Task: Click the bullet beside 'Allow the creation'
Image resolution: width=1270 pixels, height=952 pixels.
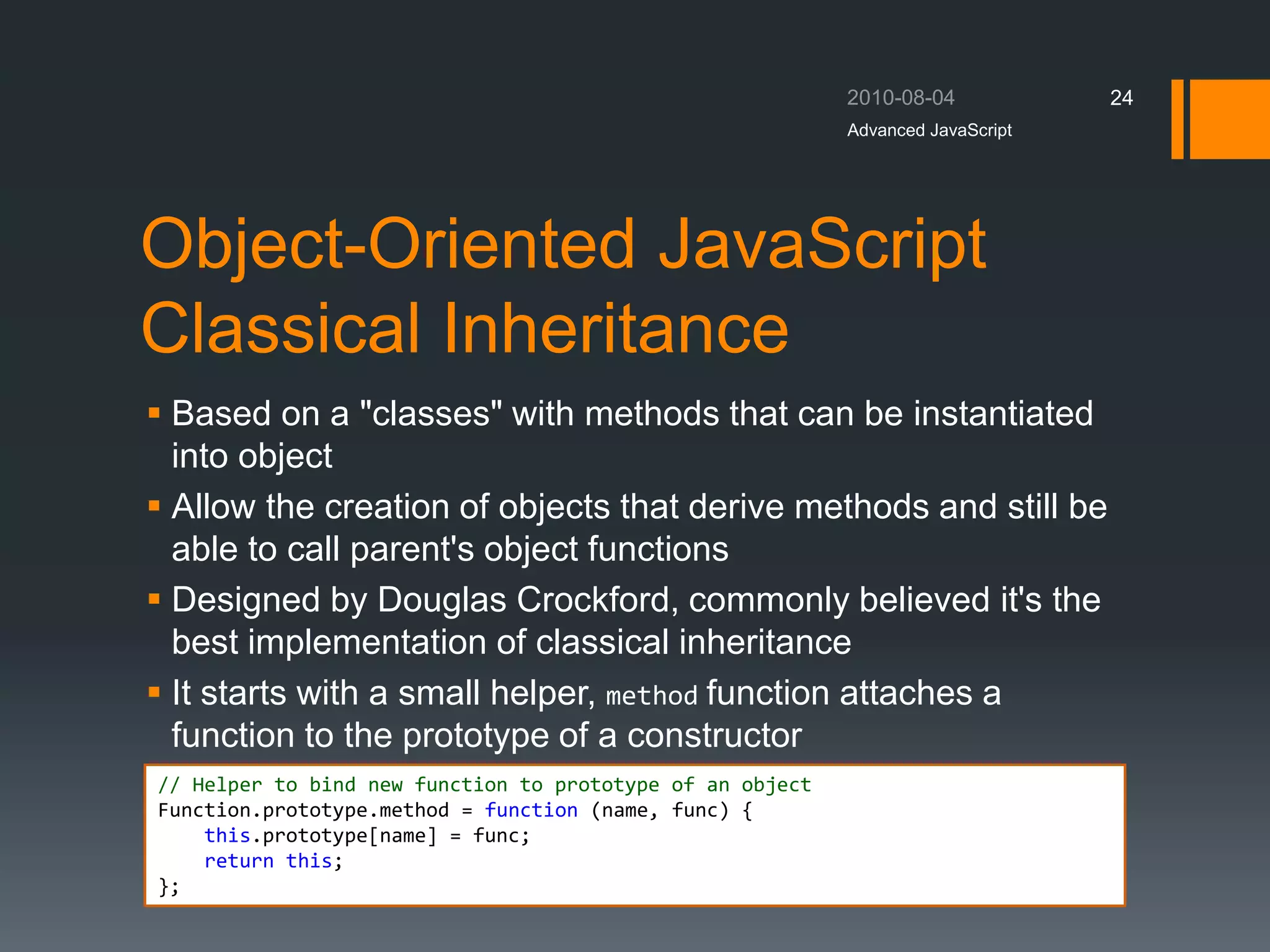Action: [154, 506]
